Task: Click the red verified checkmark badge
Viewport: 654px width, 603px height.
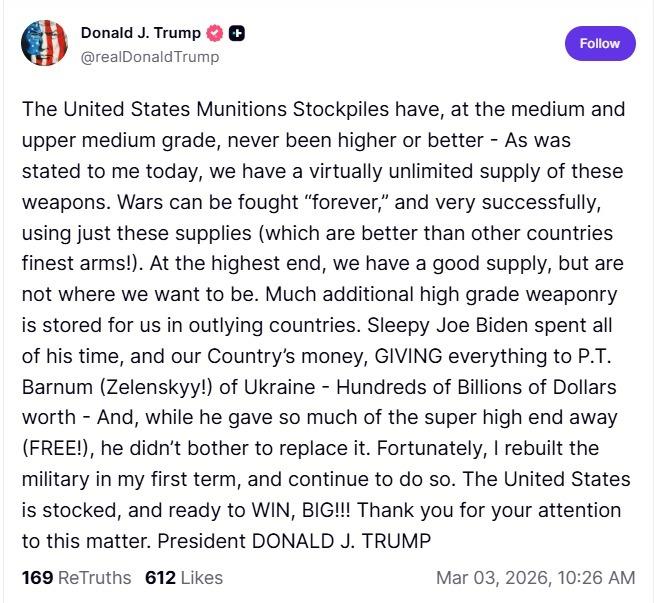Action: point(214,33)
